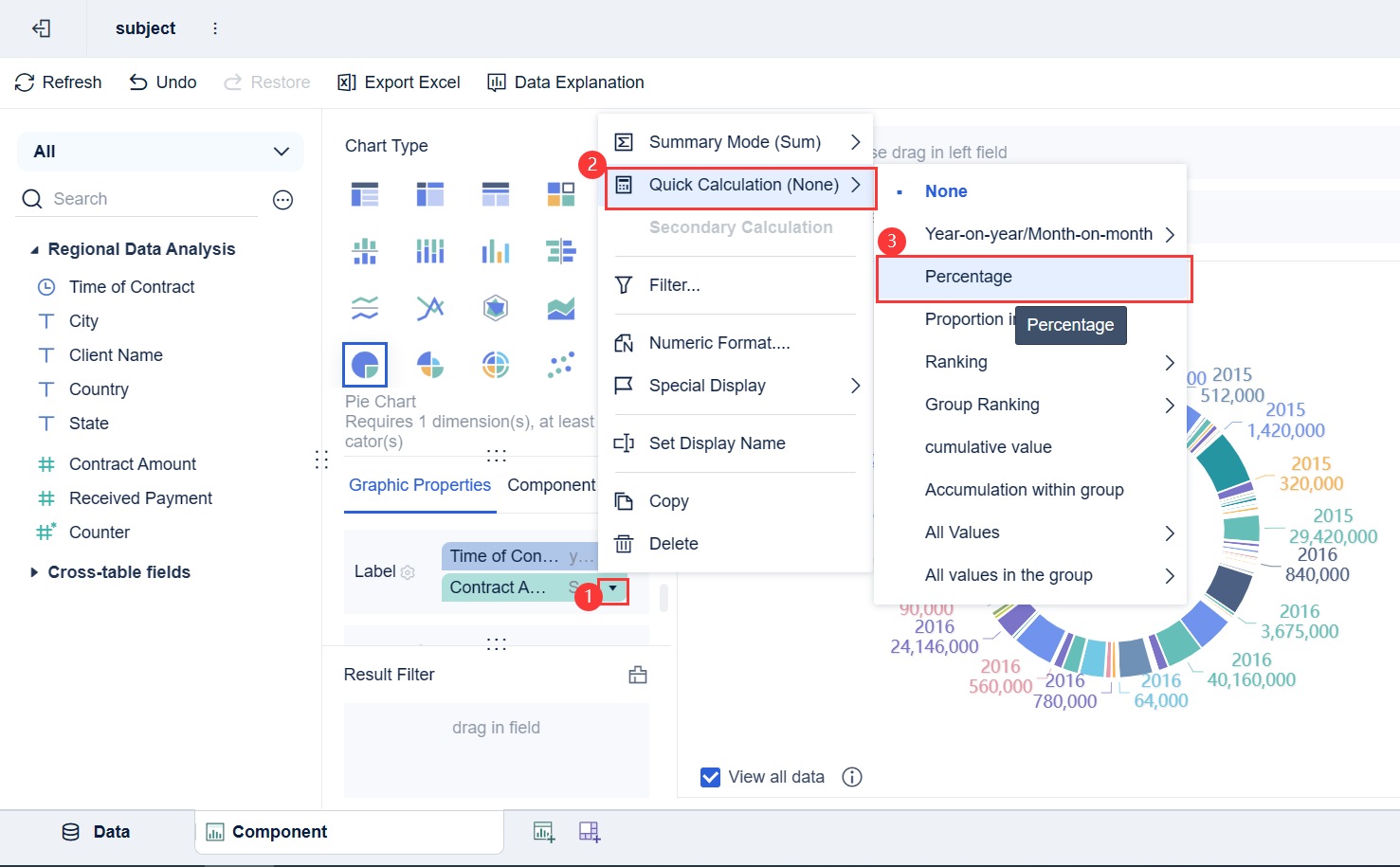Expand the Cross-table fields group
The height and width of the screenshot is (867, 1400).
tap(35, 572)
